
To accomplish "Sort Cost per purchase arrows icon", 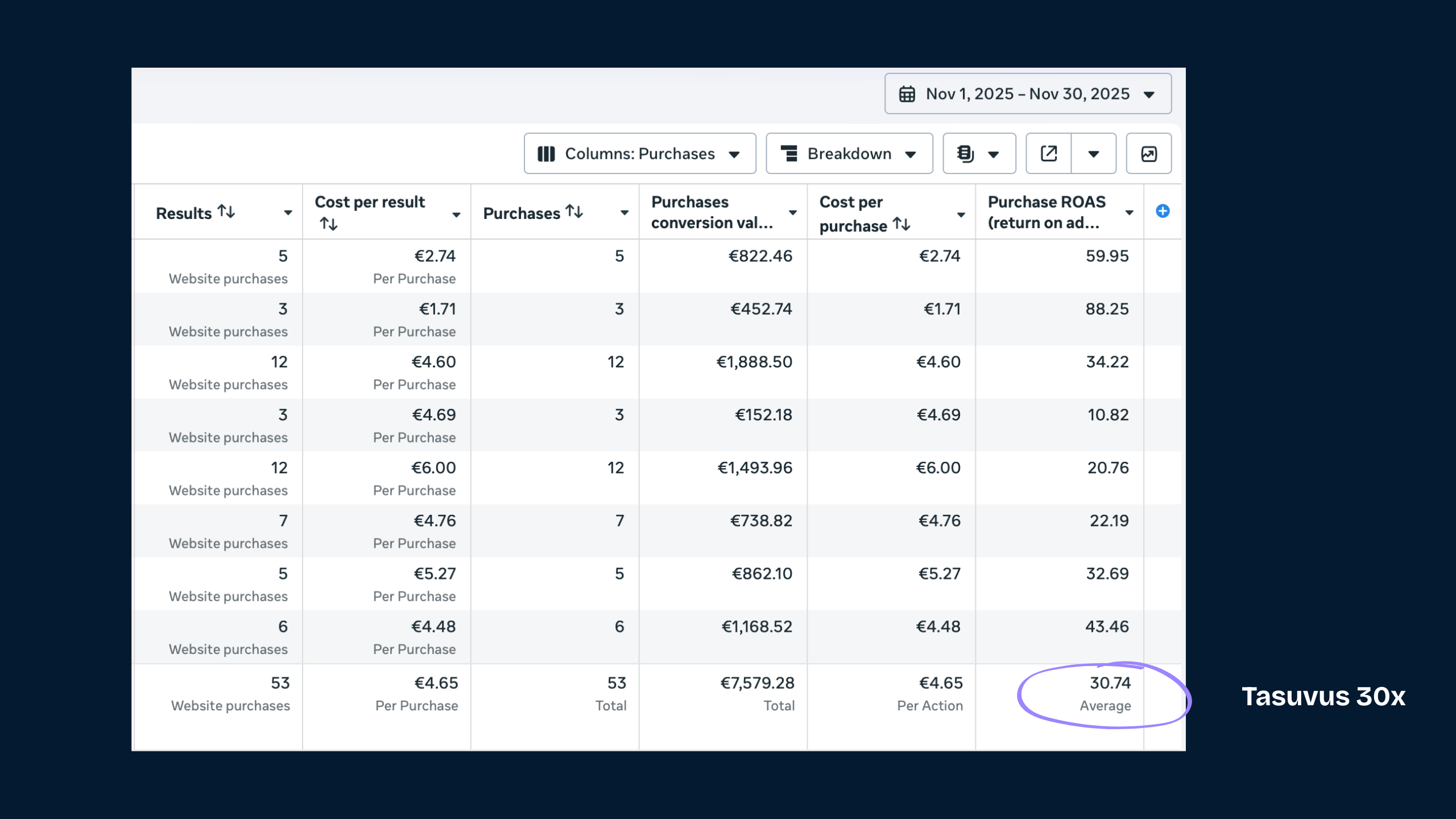I will [x=901, y=224].
